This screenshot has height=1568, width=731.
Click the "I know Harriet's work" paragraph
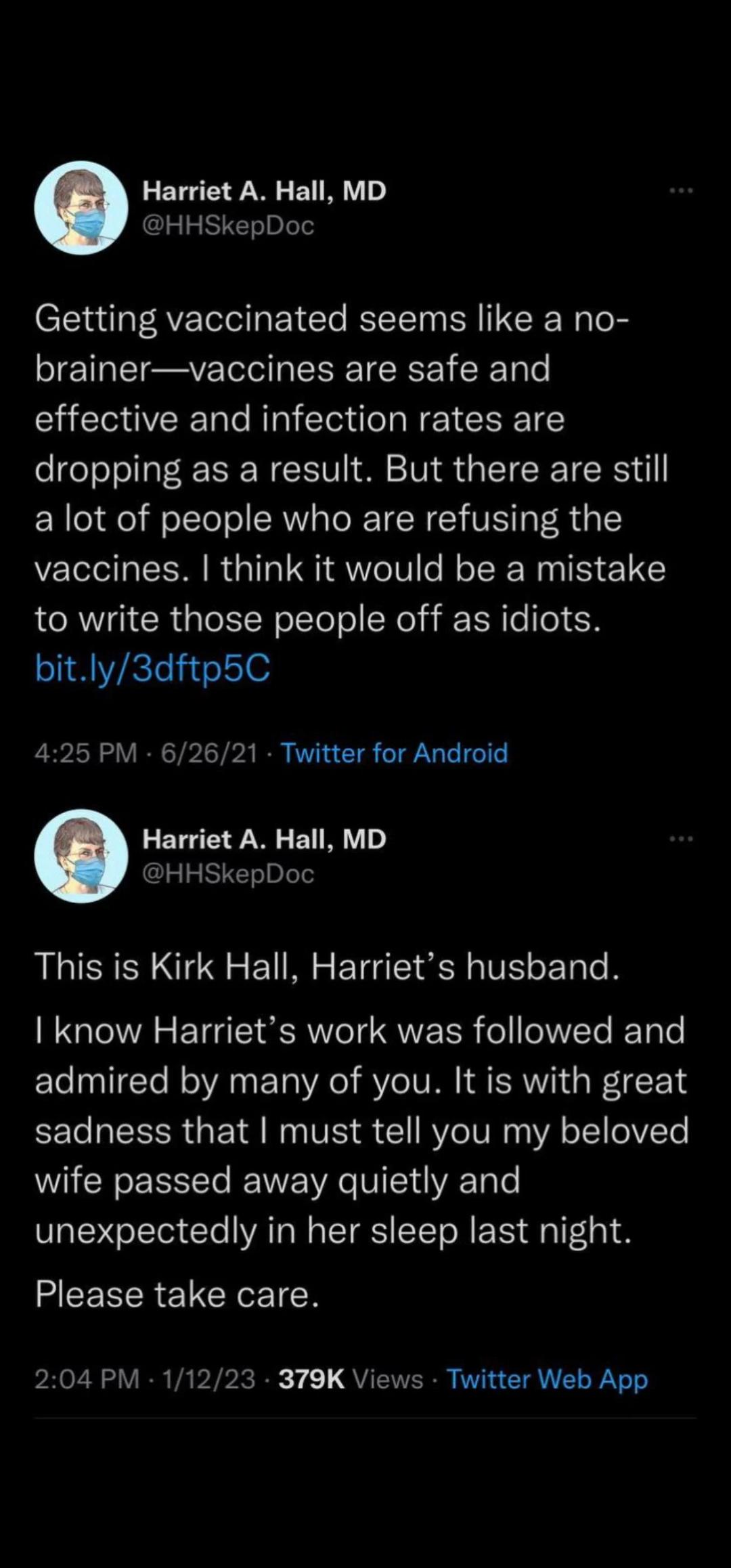click(x=361, y=1130)
